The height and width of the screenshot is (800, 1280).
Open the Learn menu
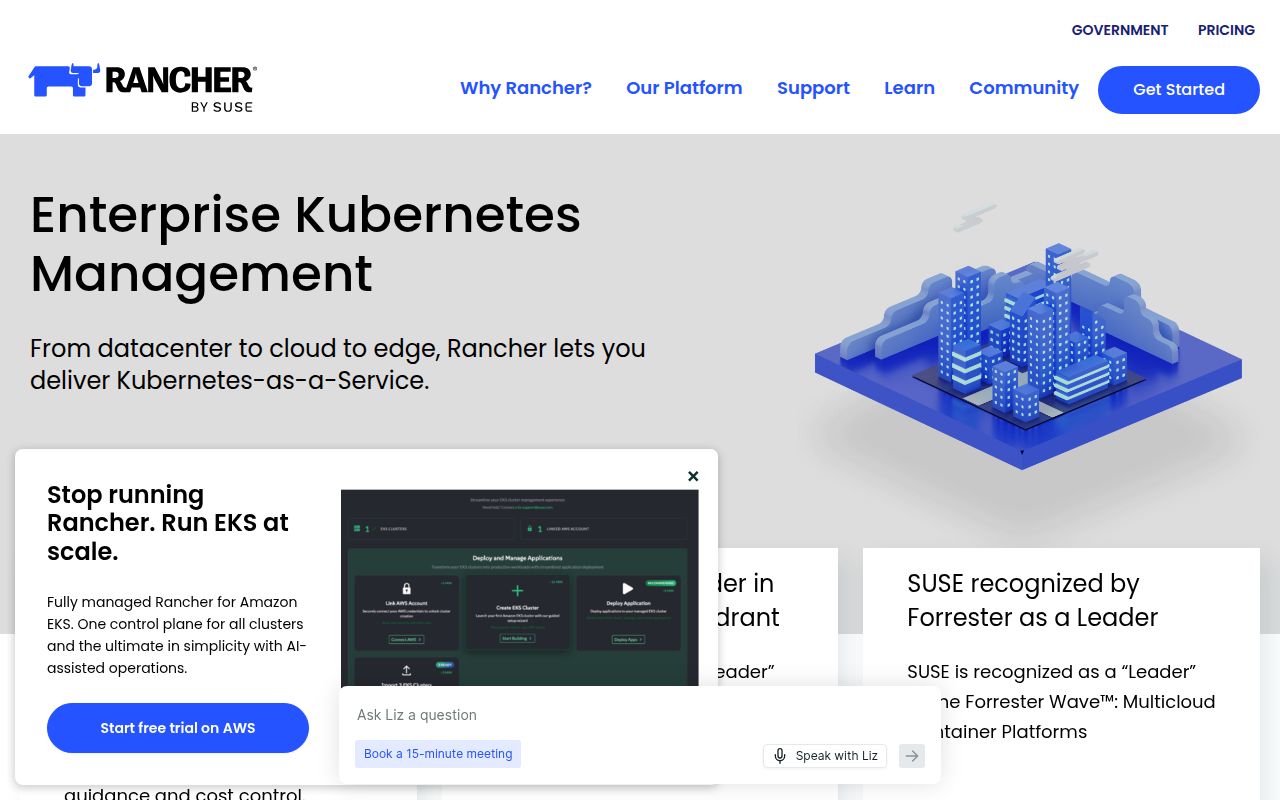pos(909,88)
